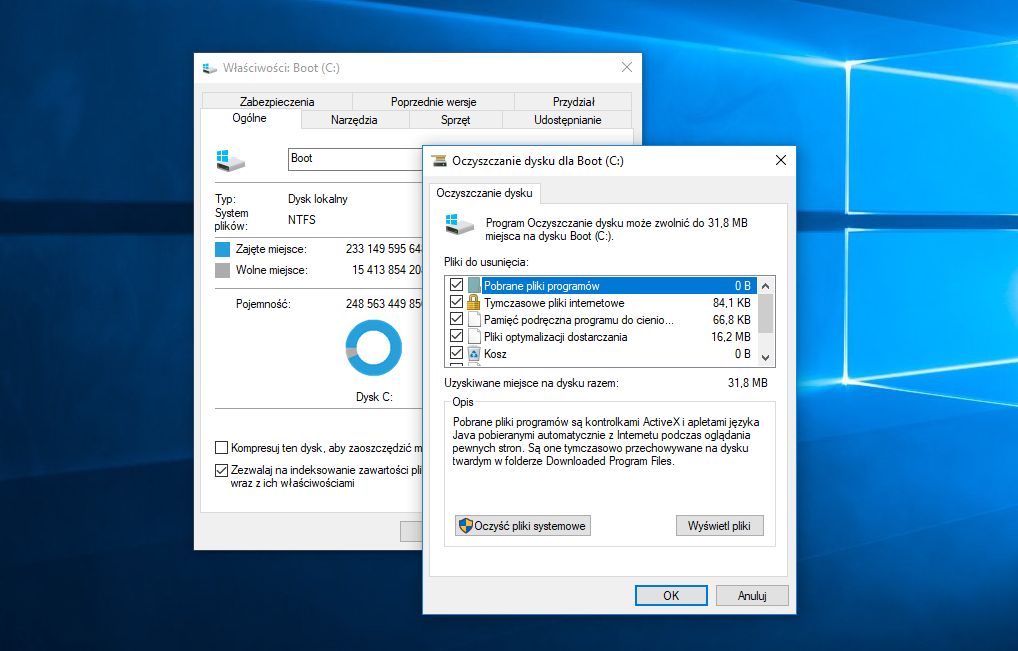Open the Sprzęt tab
This screenshot has width=1018, height=651.
[x=456, y=119]
